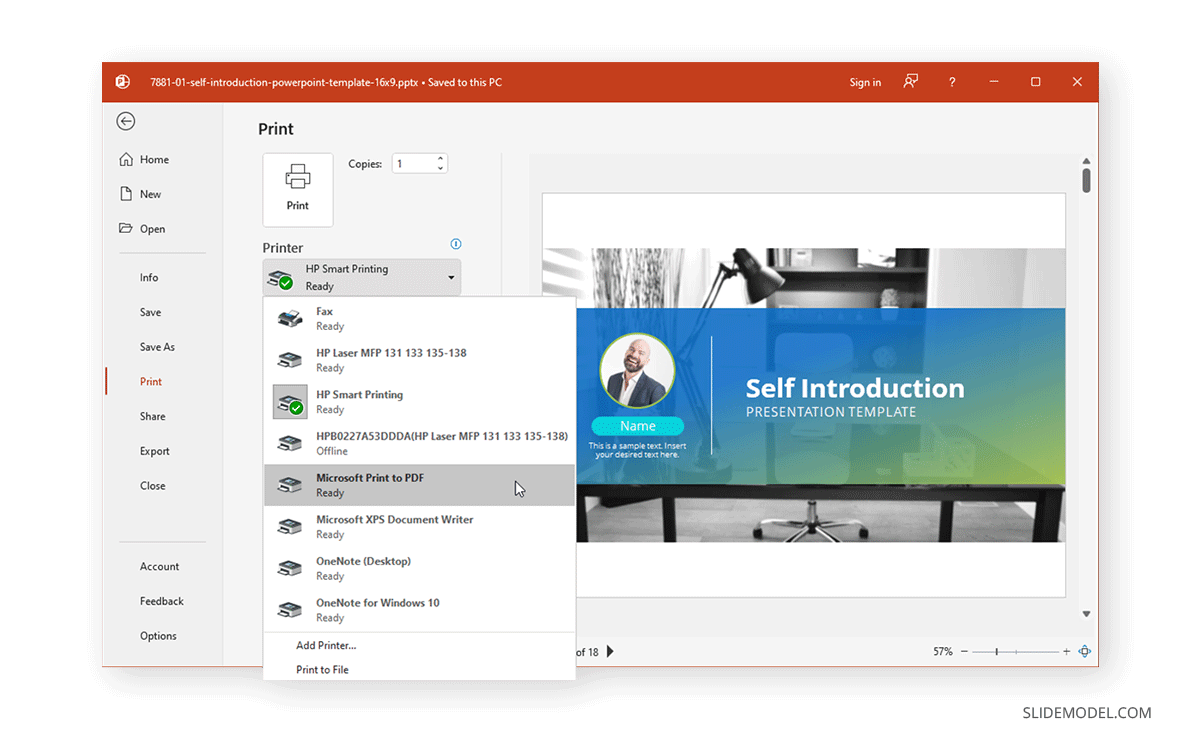Open the Printer selection dropdown
This screenshot has width=1200, height=743.
coord(452,277)
